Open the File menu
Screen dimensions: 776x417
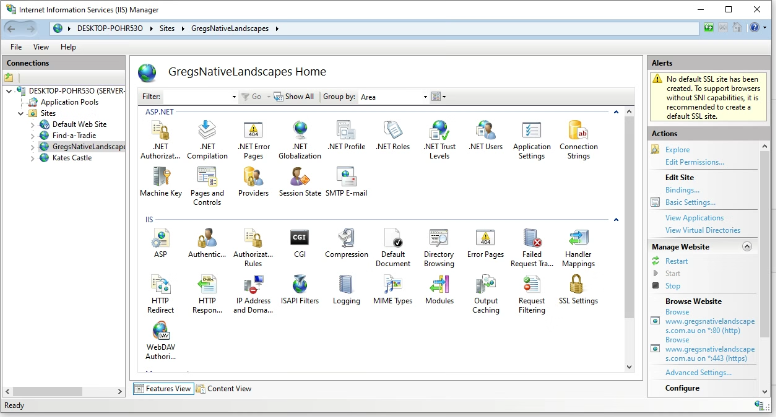(x=16, y=47)
